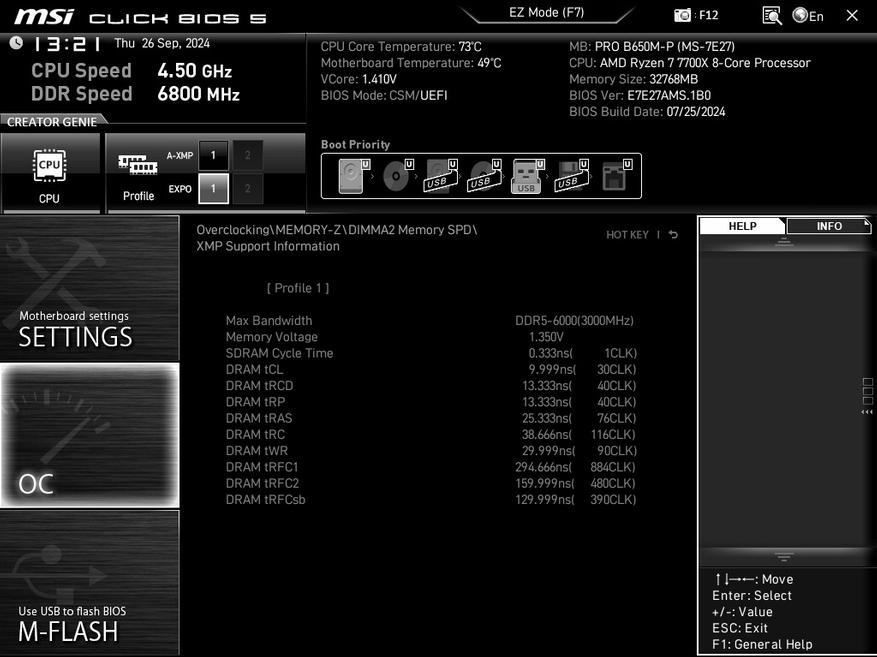Image resolution: width=877 pixels, height=657 pixels.
Task: Select the SDRAM Cycle Time row
Action: [431, 353]
